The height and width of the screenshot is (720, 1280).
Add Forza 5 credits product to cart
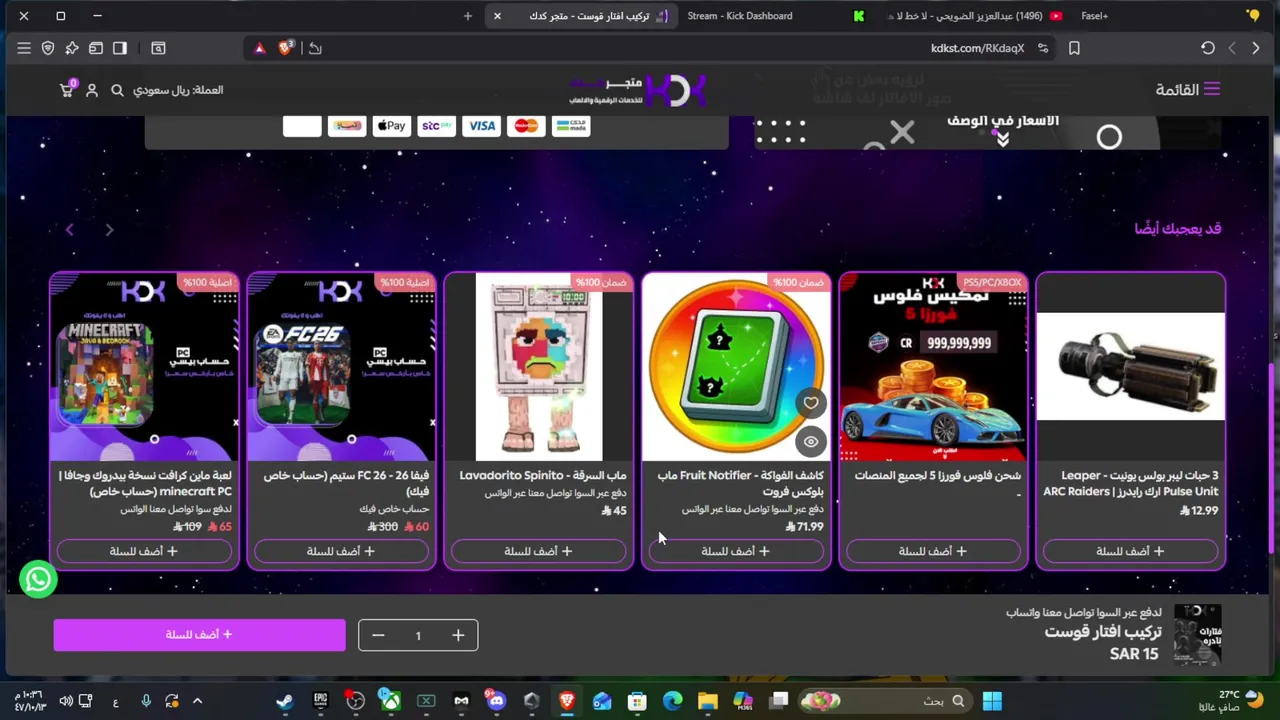[x=933, y=551]
